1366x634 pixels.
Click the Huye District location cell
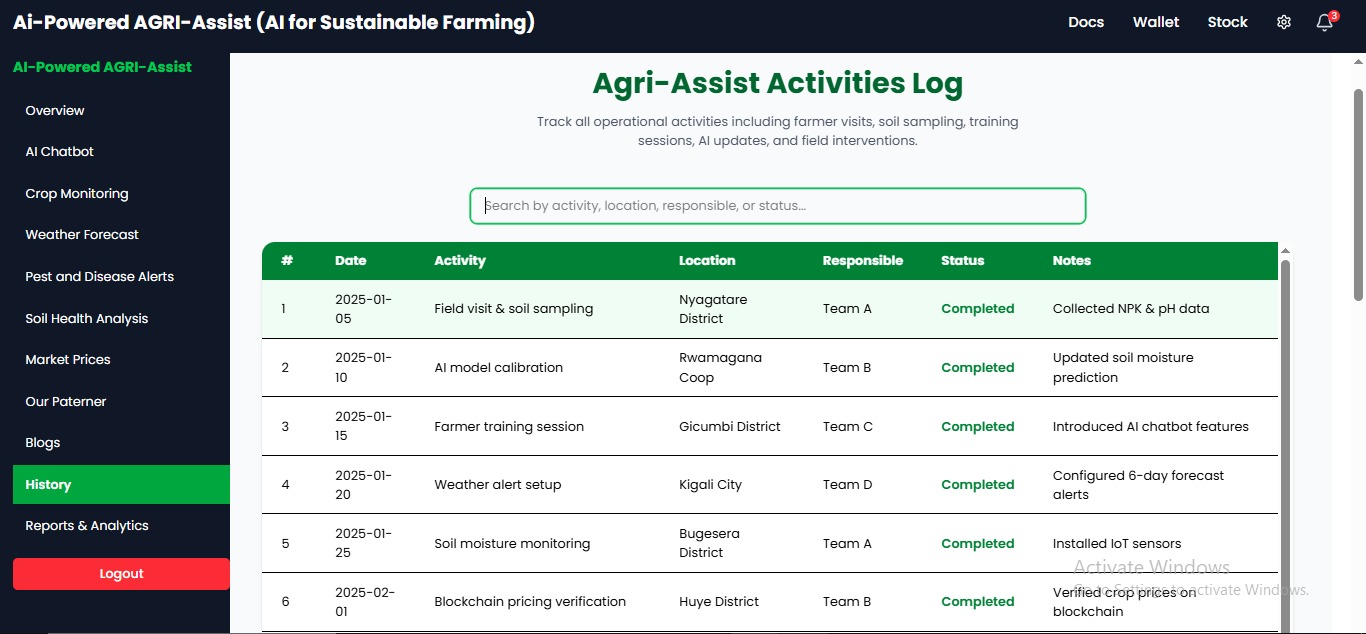tap(719, 602)
